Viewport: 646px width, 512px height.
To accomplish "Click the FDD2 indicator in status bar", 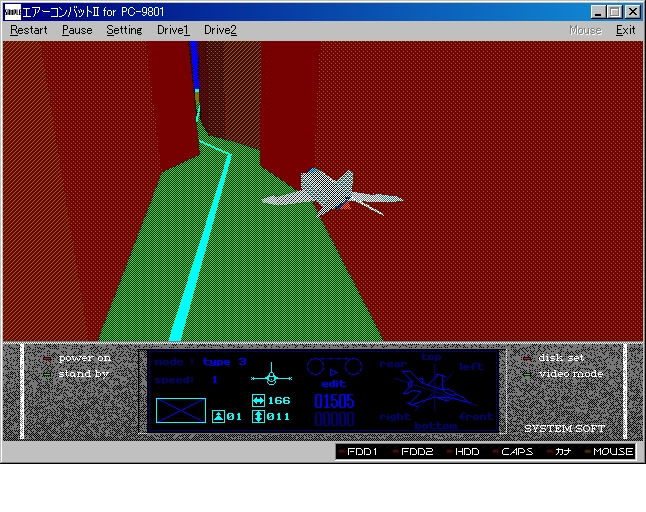I will coord(413,451).
